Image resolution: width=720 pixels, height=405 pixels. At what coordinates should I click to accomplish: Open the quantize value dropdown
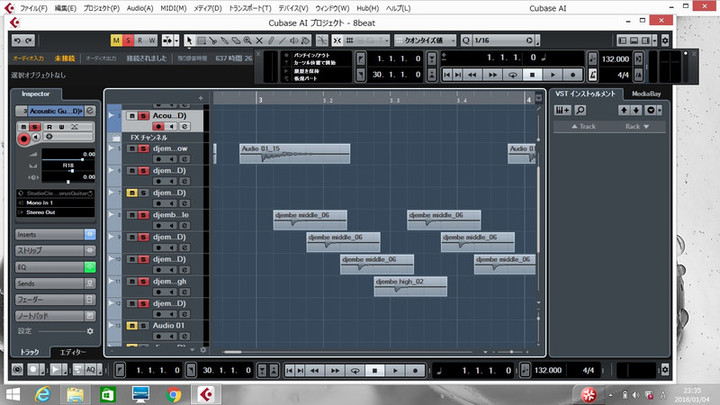425,40
